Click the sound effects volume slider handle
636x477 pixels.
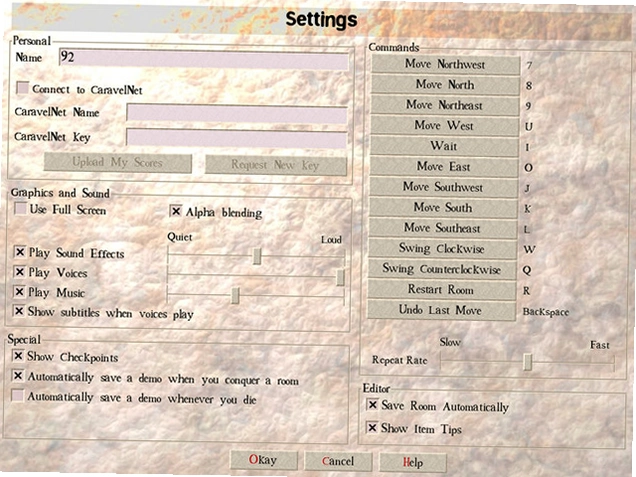pyautogui.click(x=257, y=256)
